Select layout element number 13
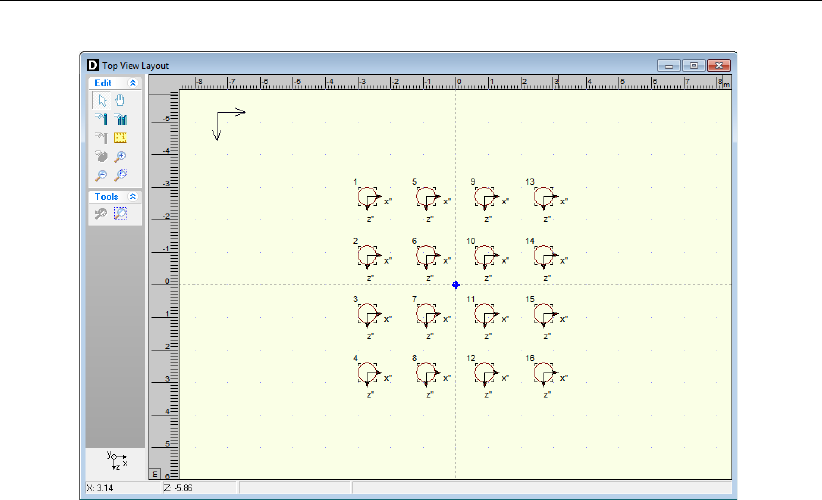The height and width of the screenshot is (500, 822). (544, 198)
